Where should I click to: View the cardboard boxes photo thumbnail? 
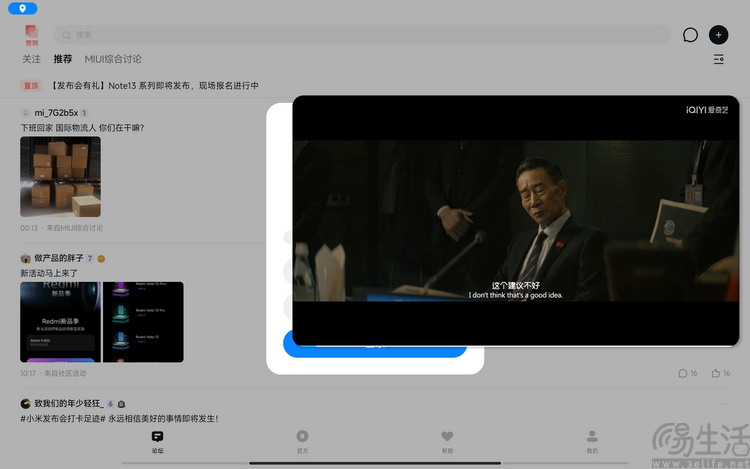(x=60, y=177)
